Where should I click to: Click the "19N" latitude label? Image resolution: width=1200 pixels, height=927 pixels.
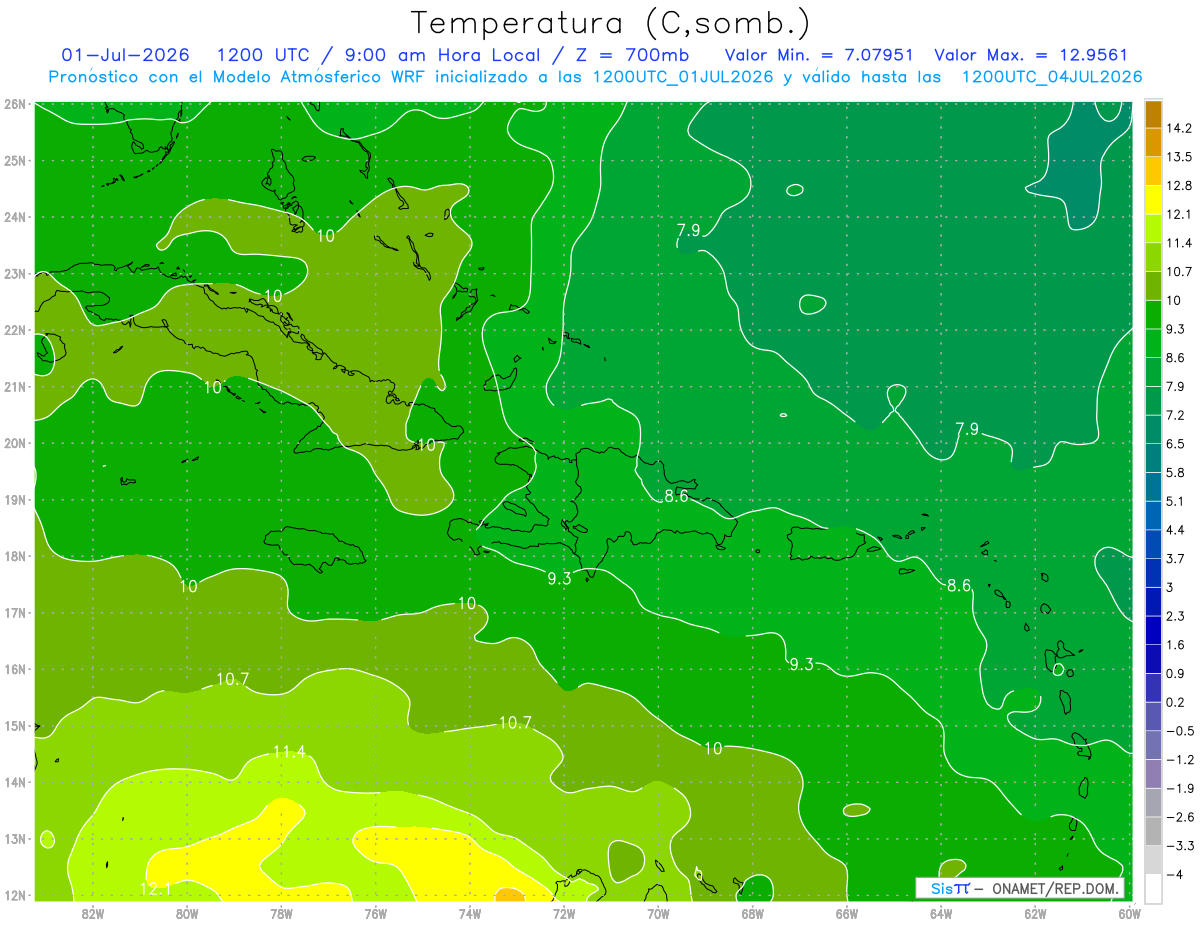point(15,500)
